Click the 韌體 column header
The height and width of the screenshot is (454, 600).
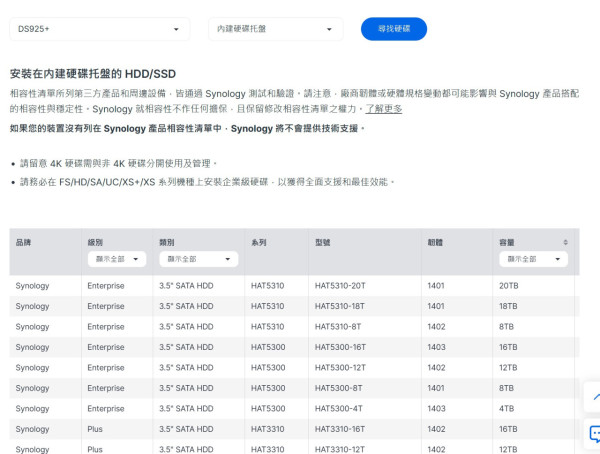(x=435, y=242)
